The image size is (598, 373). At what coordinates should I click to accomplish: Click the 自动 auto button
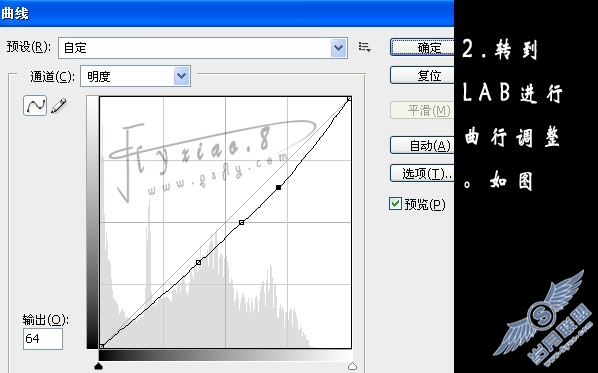click(423, 145)
